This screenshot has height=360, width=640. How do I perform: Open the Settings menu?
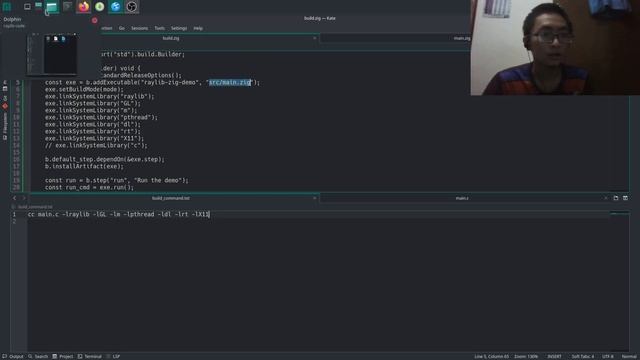179,28
